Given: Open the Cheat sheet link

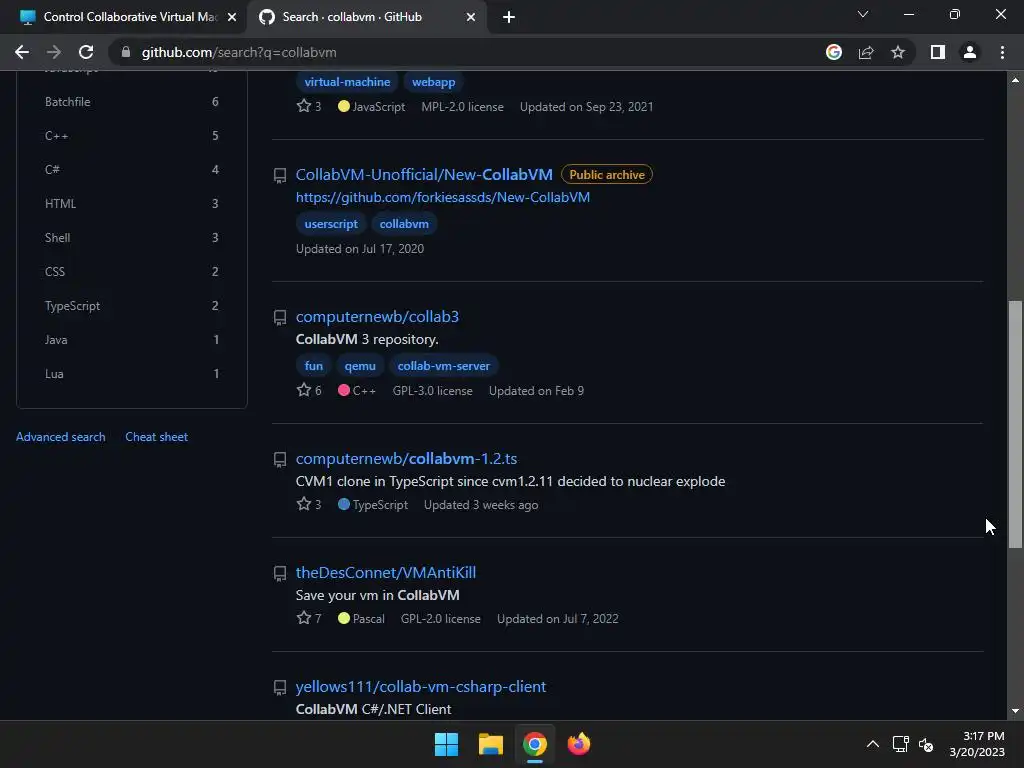Looking at the screenshot, I should click(157, 437).
